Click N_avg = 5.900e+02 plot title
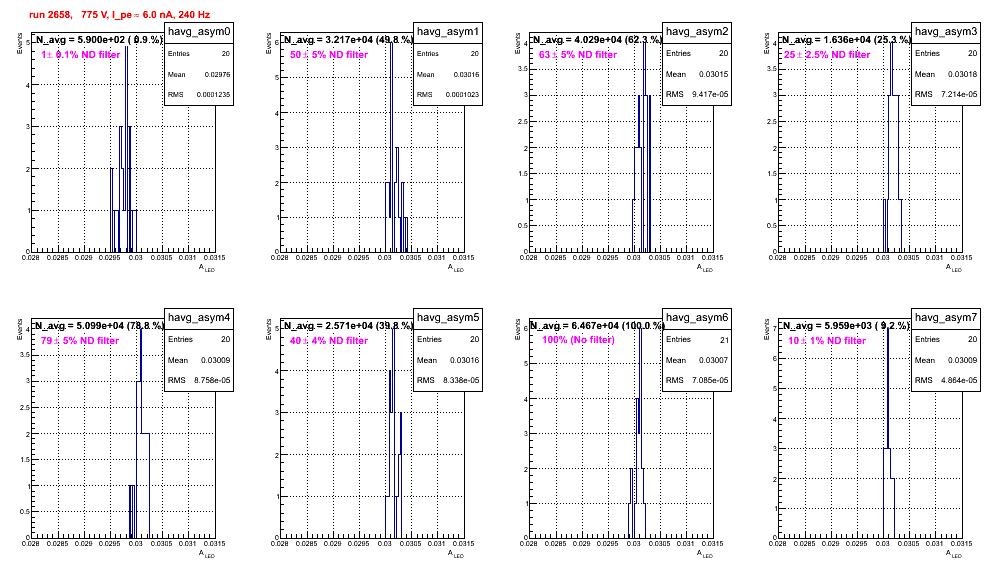This screenshot has width=996, height=572. coord(99,39)
